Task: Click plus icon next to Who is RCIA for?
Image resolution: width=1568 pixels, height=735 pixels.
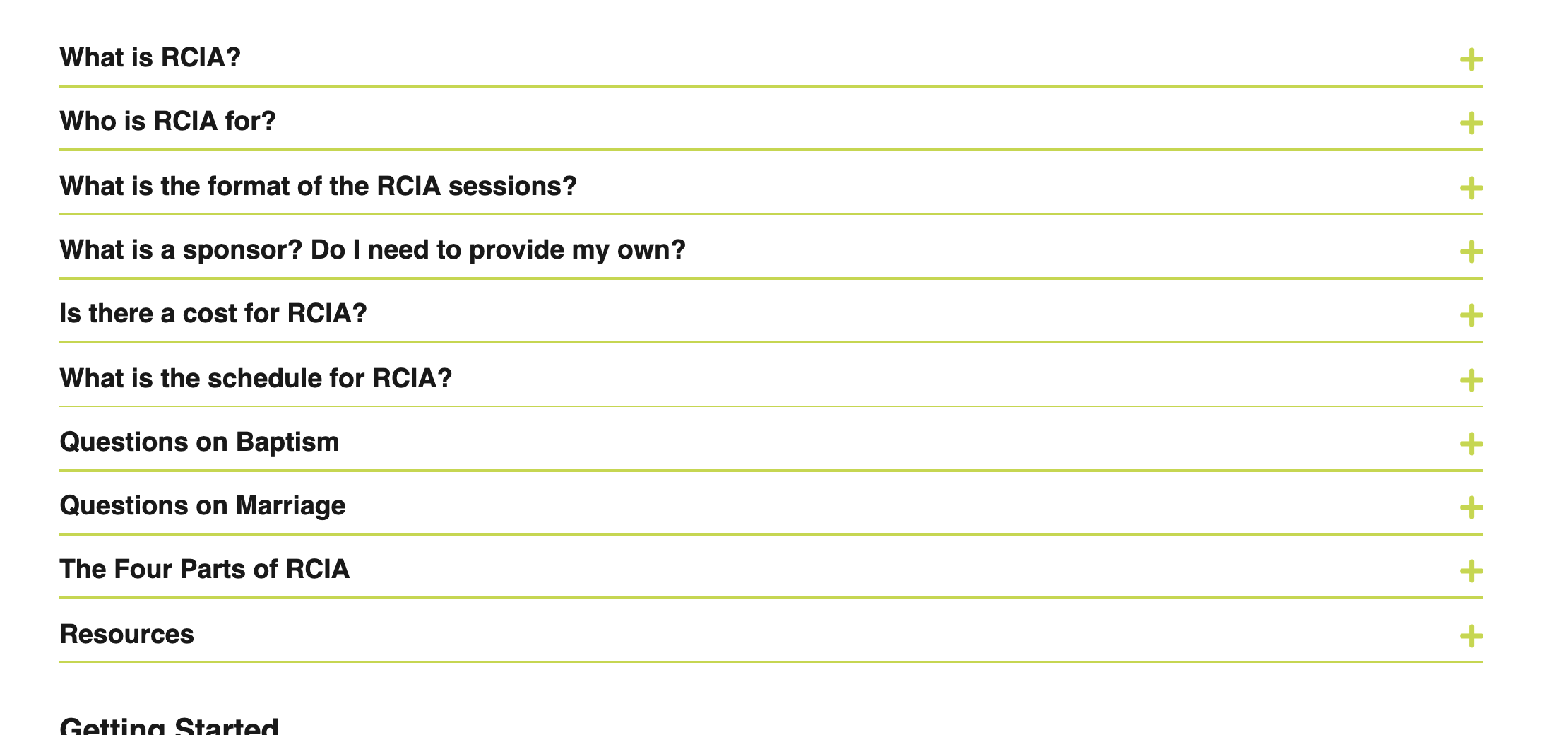Action: point(1471,124)
